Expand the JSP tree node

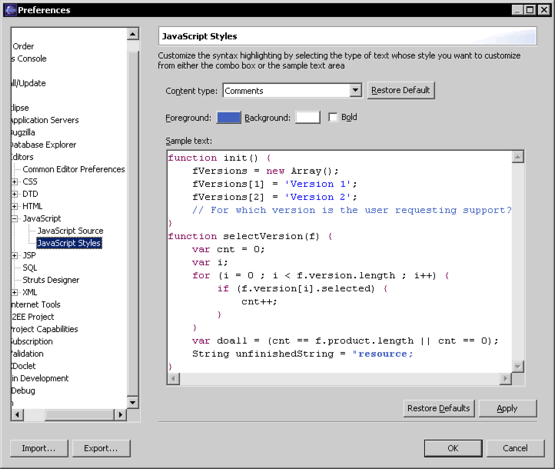click(15, 255)
